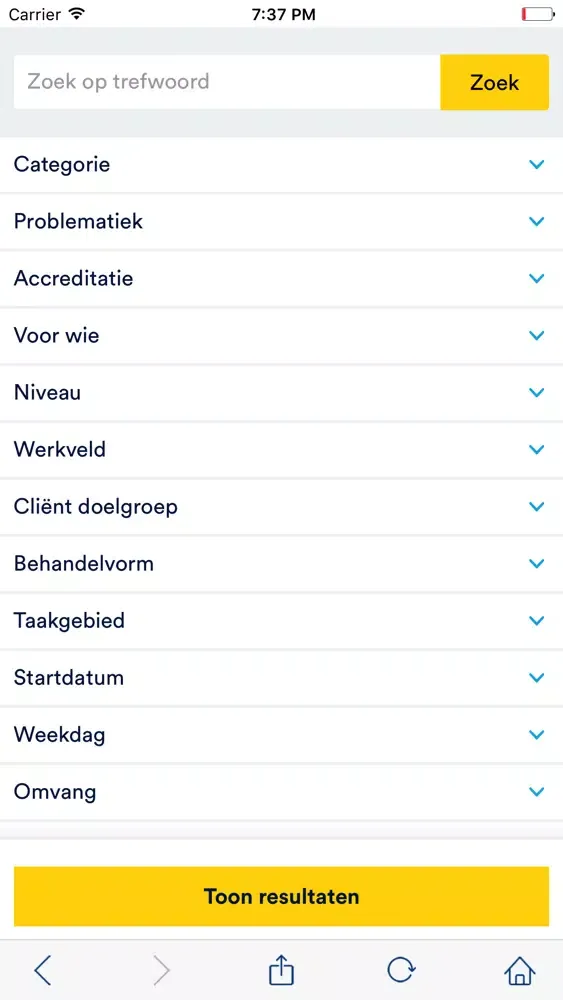Open the Cliënt doelgroep filter
This screenshot has height=1000, width=563.
coord(281,506)
